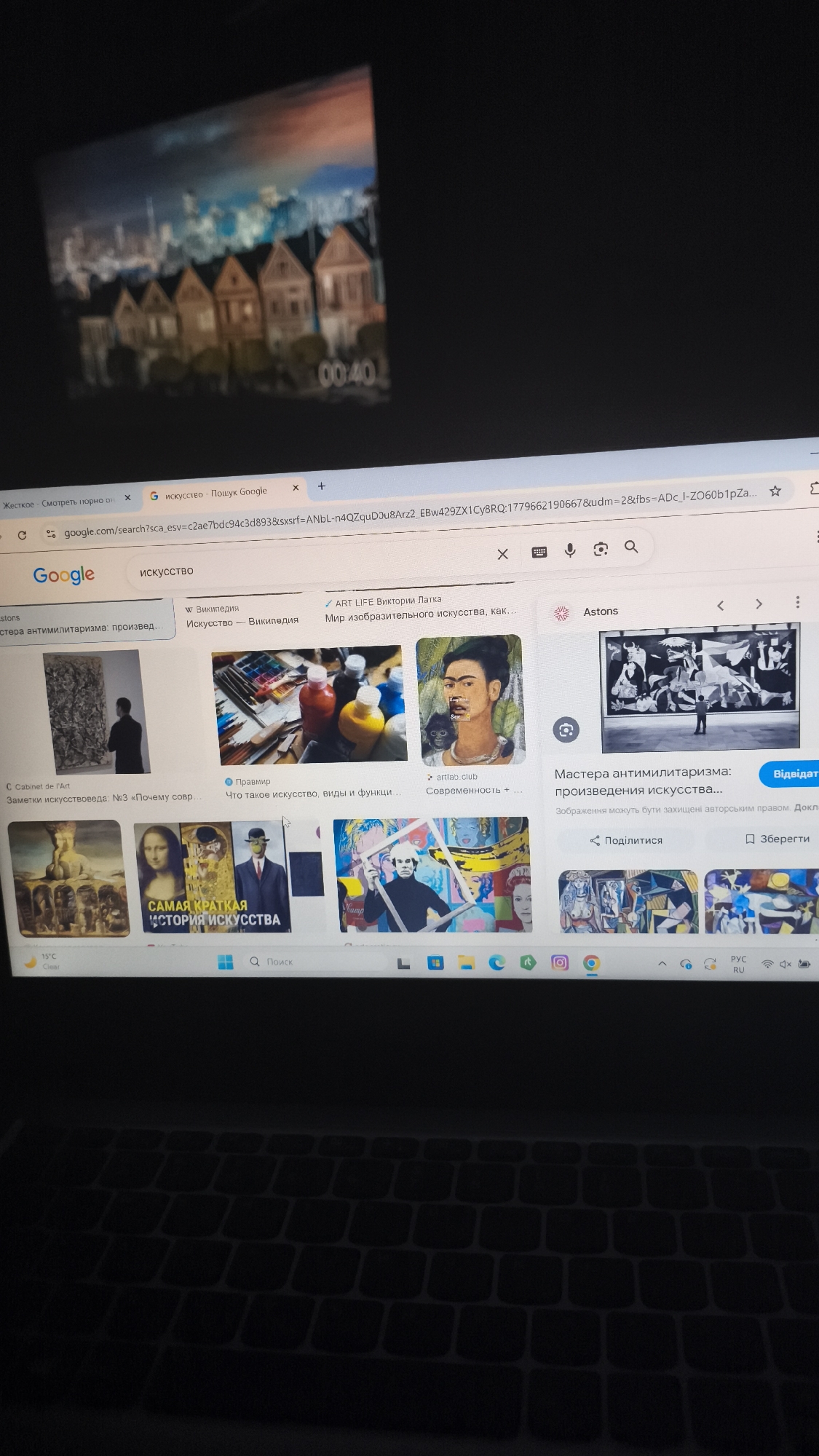Open 'Что такое искусство, виды и функции' link

coord(313,793)
